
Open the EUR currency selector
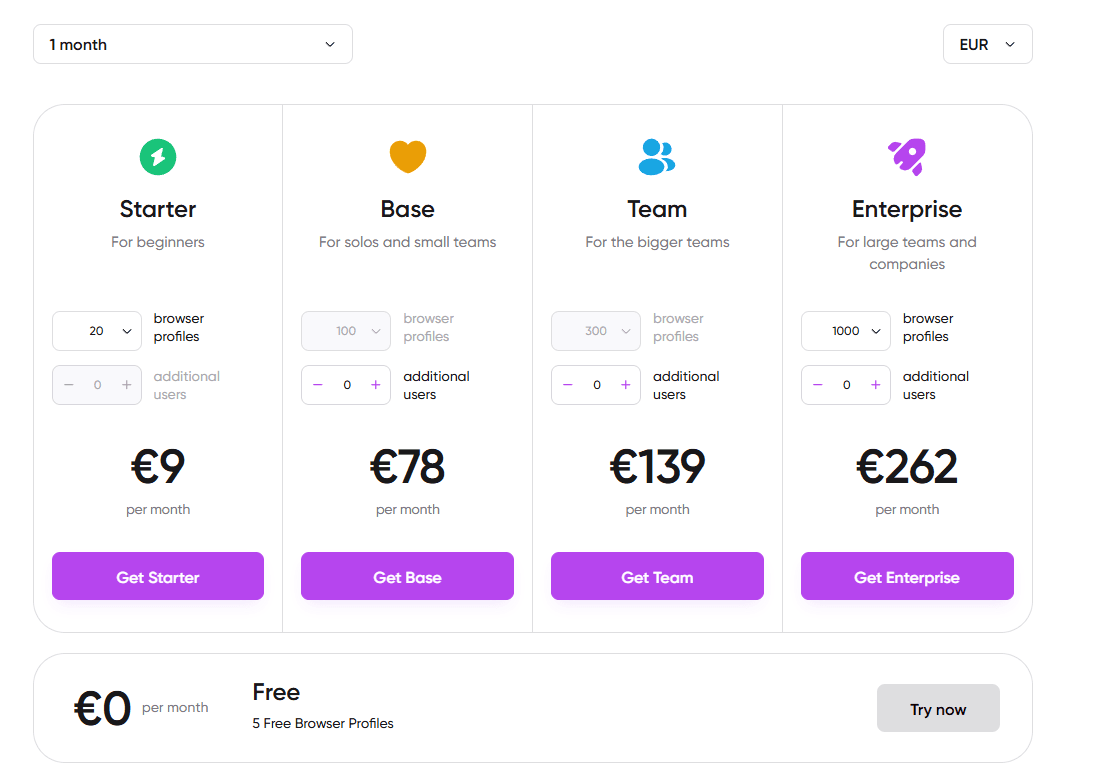pyautogui.click(x=987, y=44)
